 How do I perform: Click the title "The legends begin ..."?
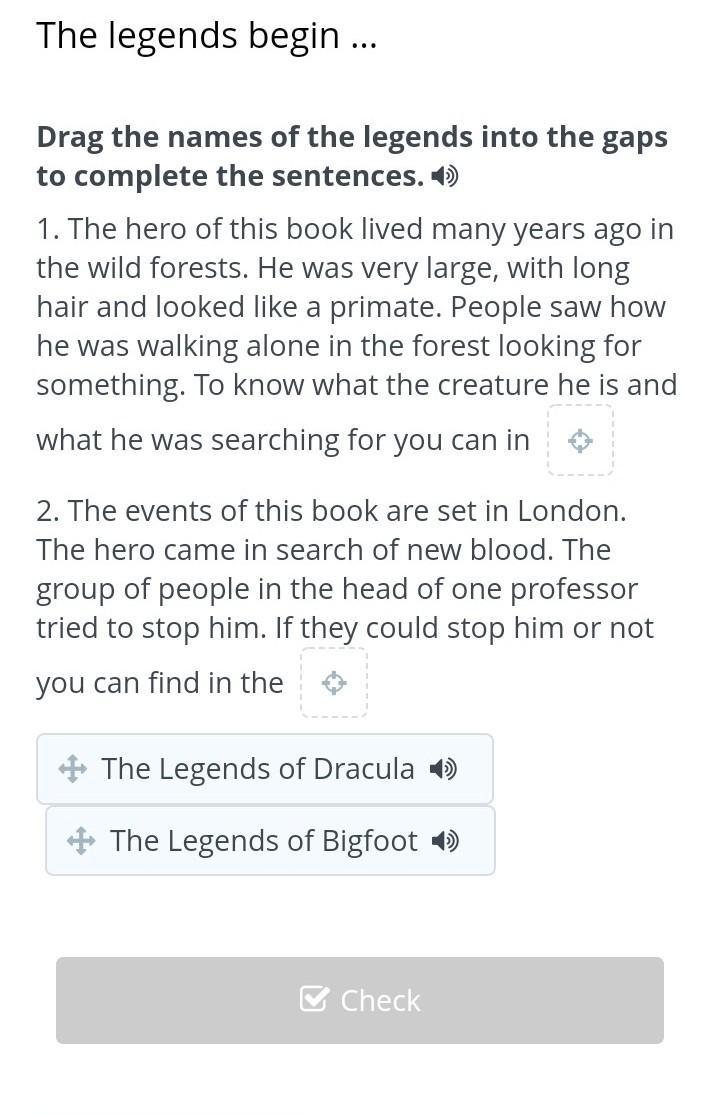pyautogui.click(x=206, y=36)
